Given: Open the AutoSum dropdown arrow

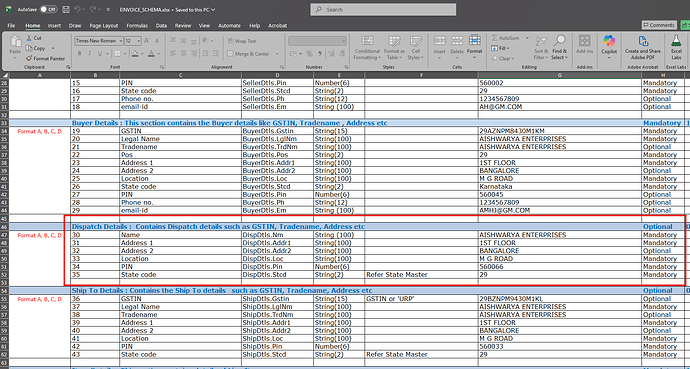Looking at the screenshot, I should [527, 38].
